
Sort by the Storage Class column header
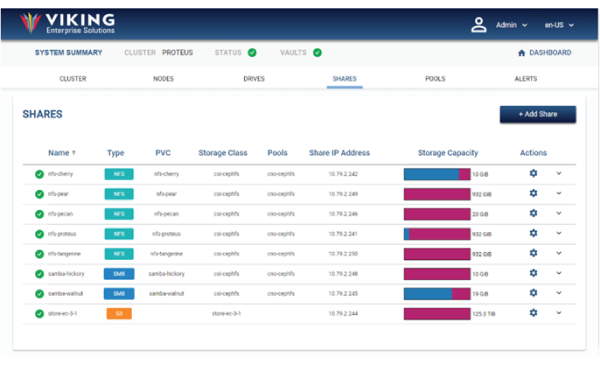pyautogui.click(x=223, y=153)
